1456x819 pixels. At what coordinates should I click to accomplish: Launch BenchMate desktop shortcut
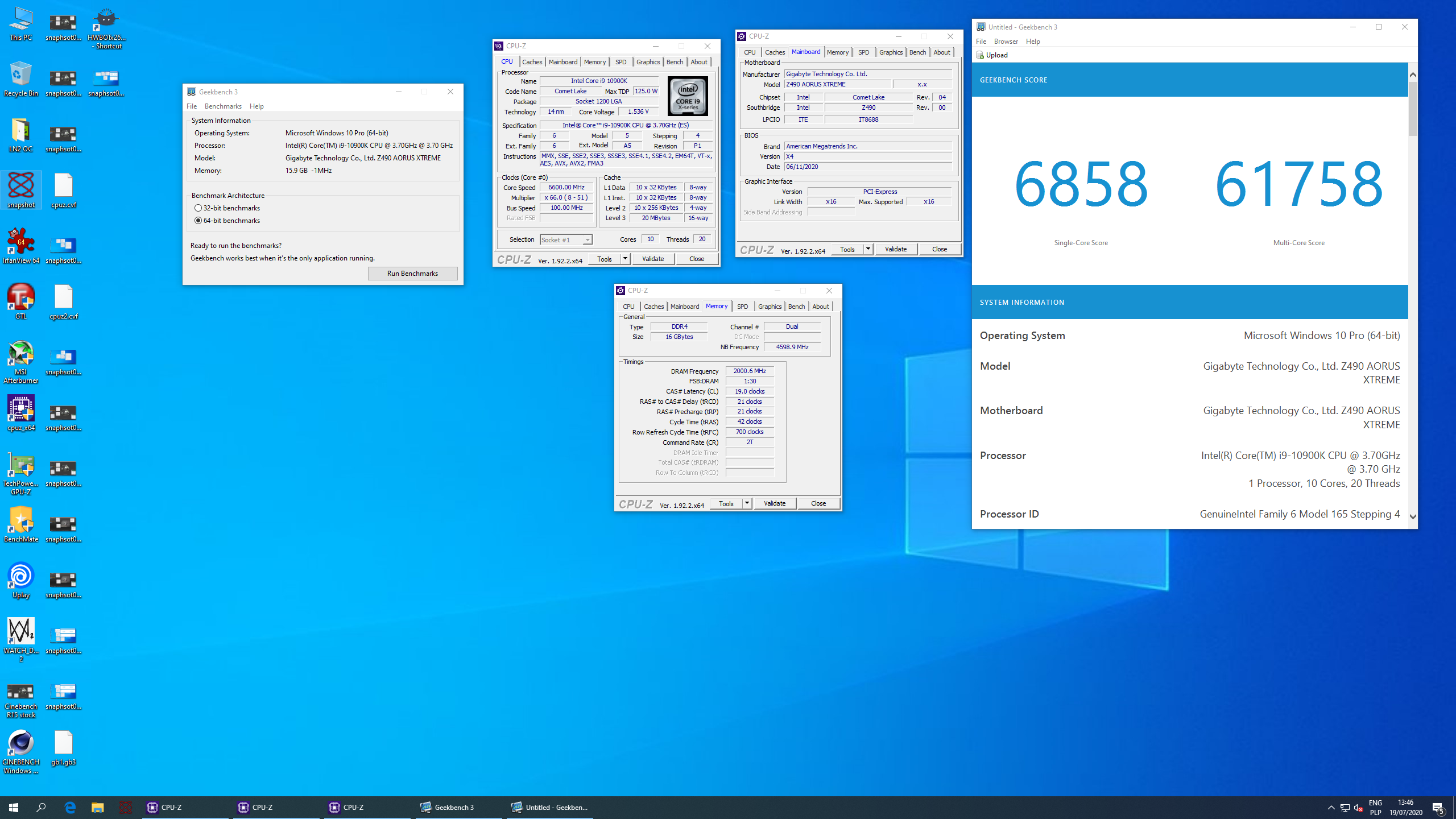[x=21, y=524]
